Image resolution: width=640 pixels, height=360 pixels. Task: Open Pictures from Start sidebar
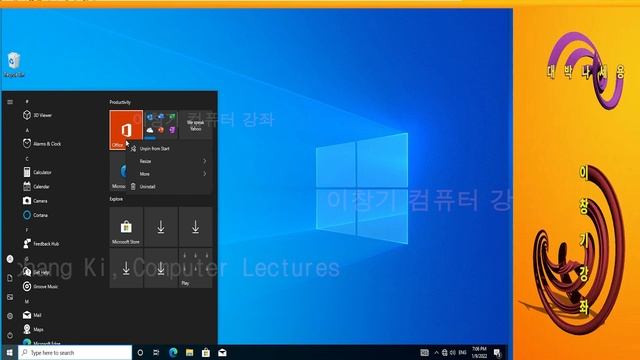10,297
